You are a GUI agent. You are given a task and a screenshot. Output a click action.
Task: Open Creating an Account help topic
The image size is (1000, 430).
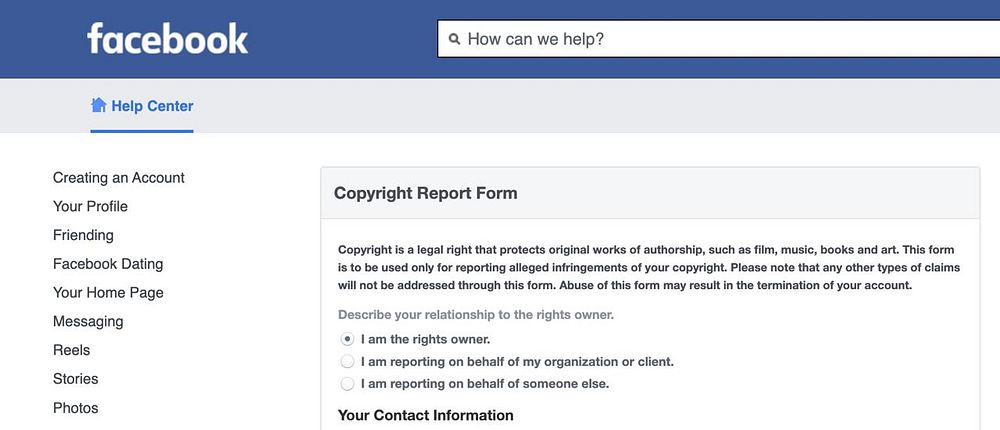click(119, 178)
